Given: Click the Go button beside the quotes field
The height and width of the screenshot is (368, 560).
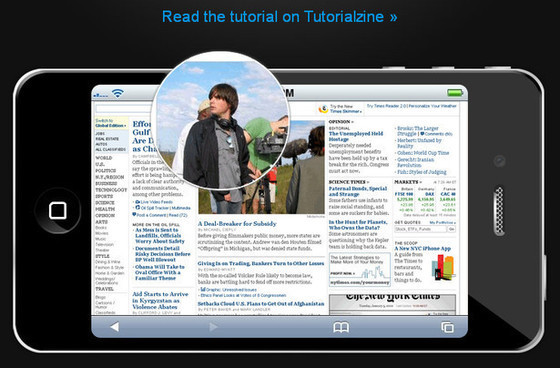Looking at the screenshot, I should coord(452,229).
